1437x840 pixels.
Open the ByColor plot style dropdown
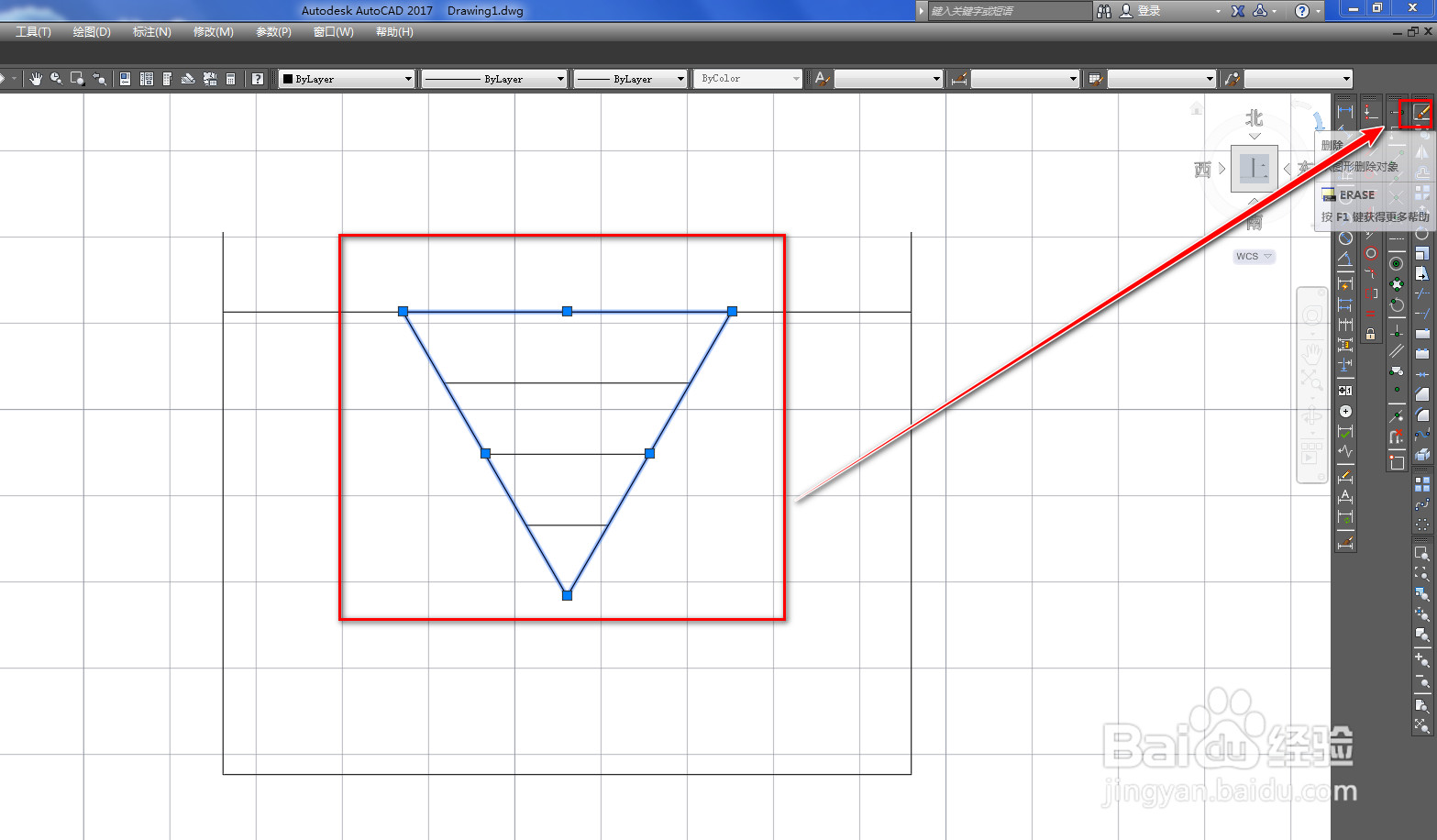pyautogui.click(x=747, y=79)
